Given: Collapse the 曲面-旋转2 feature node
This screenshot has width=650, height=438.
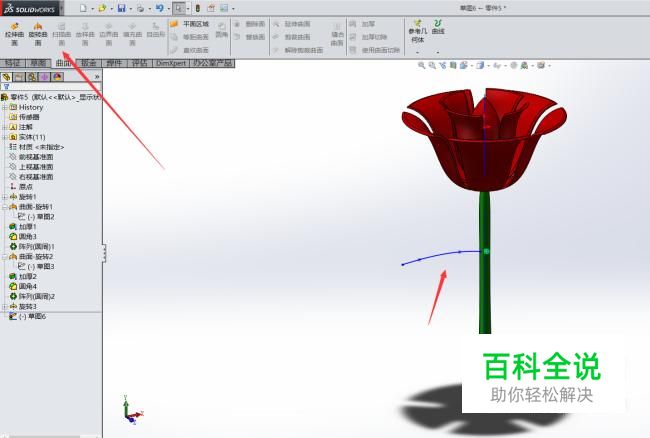Looking at the screenshot, I should (5, 257).
